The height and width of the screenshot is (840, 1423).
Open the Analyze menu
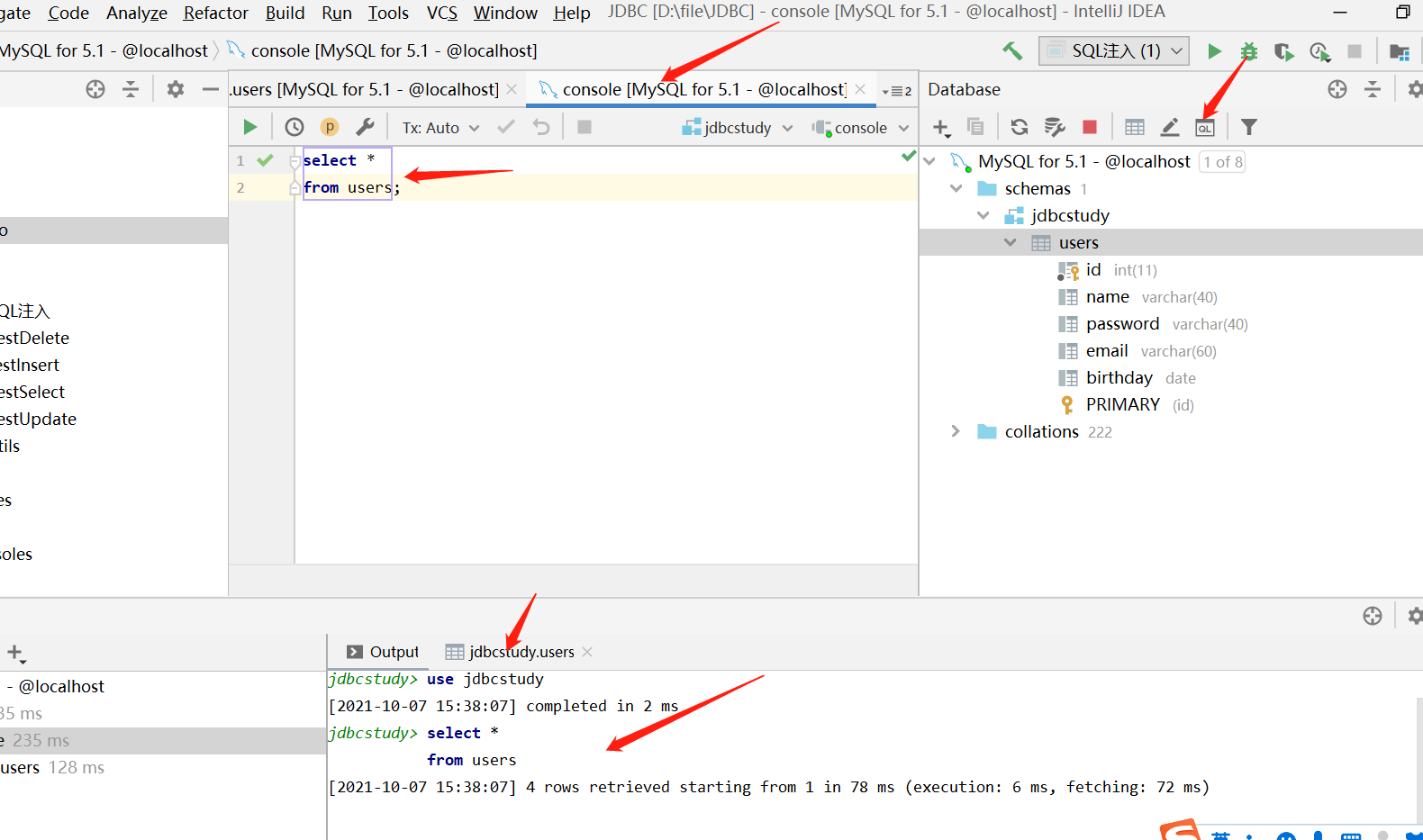(137, 13)
